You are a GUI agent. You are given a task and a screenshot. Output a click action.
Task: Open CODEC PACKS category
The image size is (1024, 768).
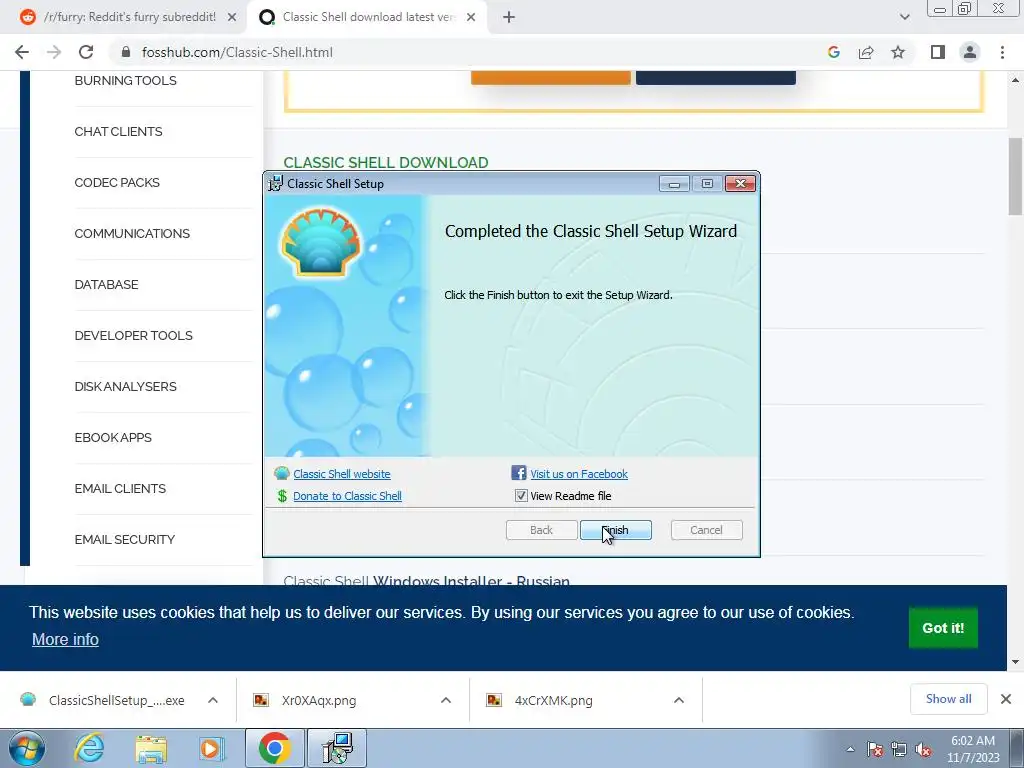coord(117,182)
